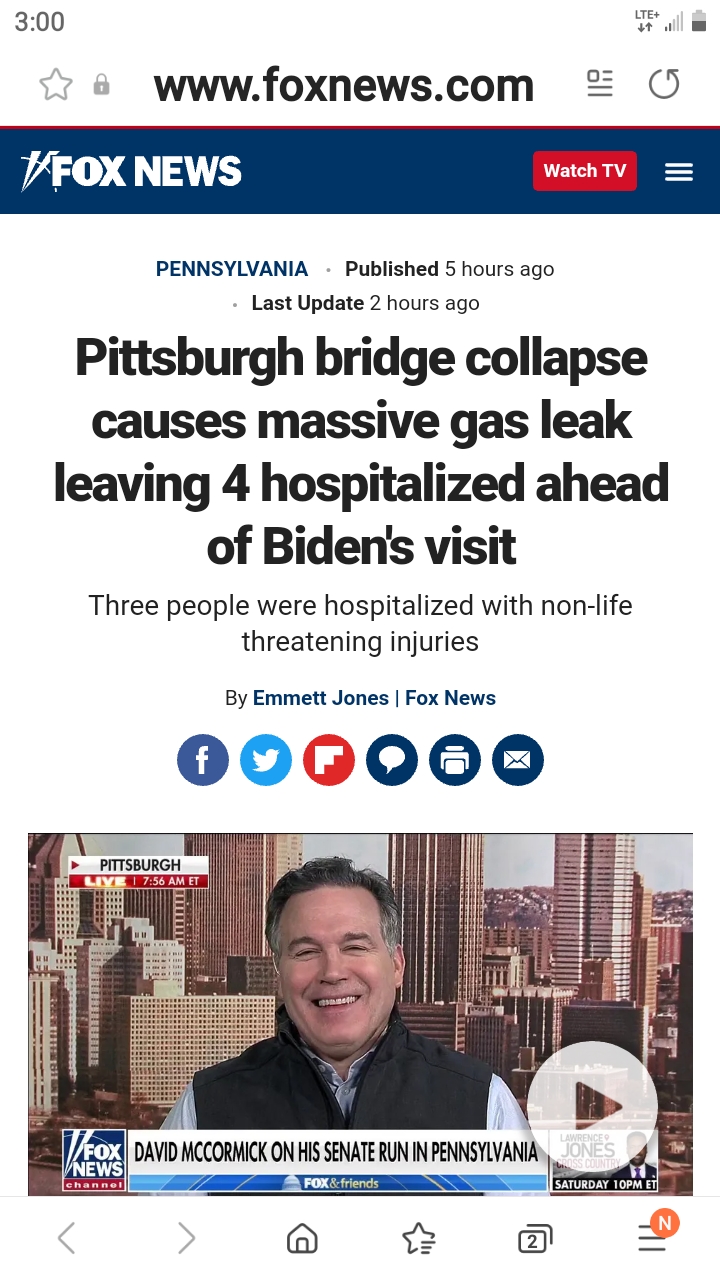Bookmark page with the star icon
The height and width of the screenshot is (1280, 720).
pos(56,85)
